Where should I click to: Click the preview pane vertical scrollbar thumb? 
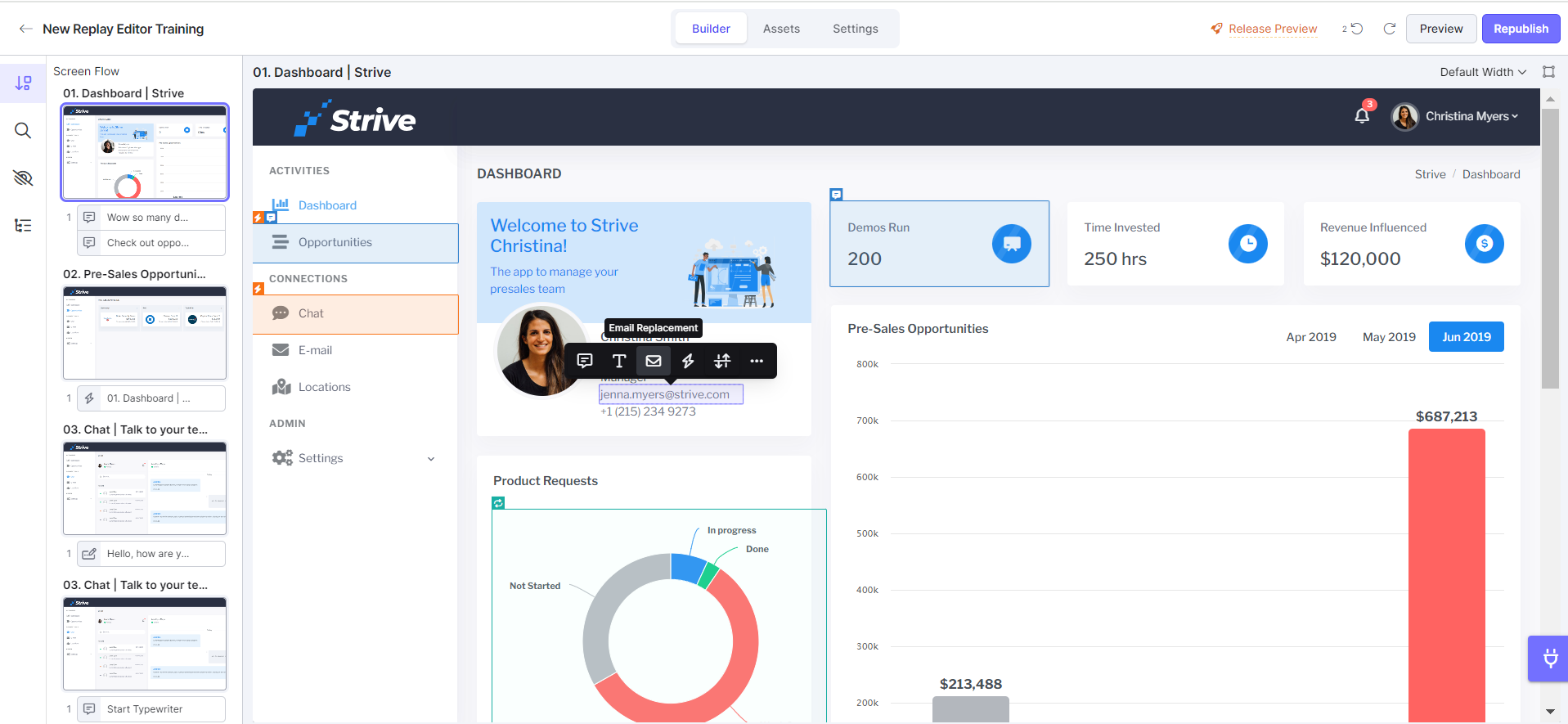1550,249
